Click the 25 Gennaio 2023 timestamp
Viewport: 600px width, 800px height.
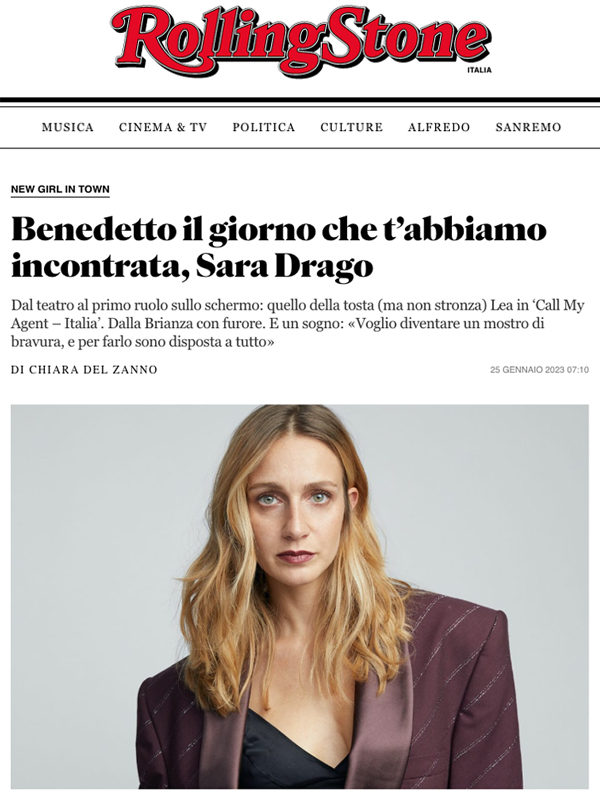click(539, 369)
